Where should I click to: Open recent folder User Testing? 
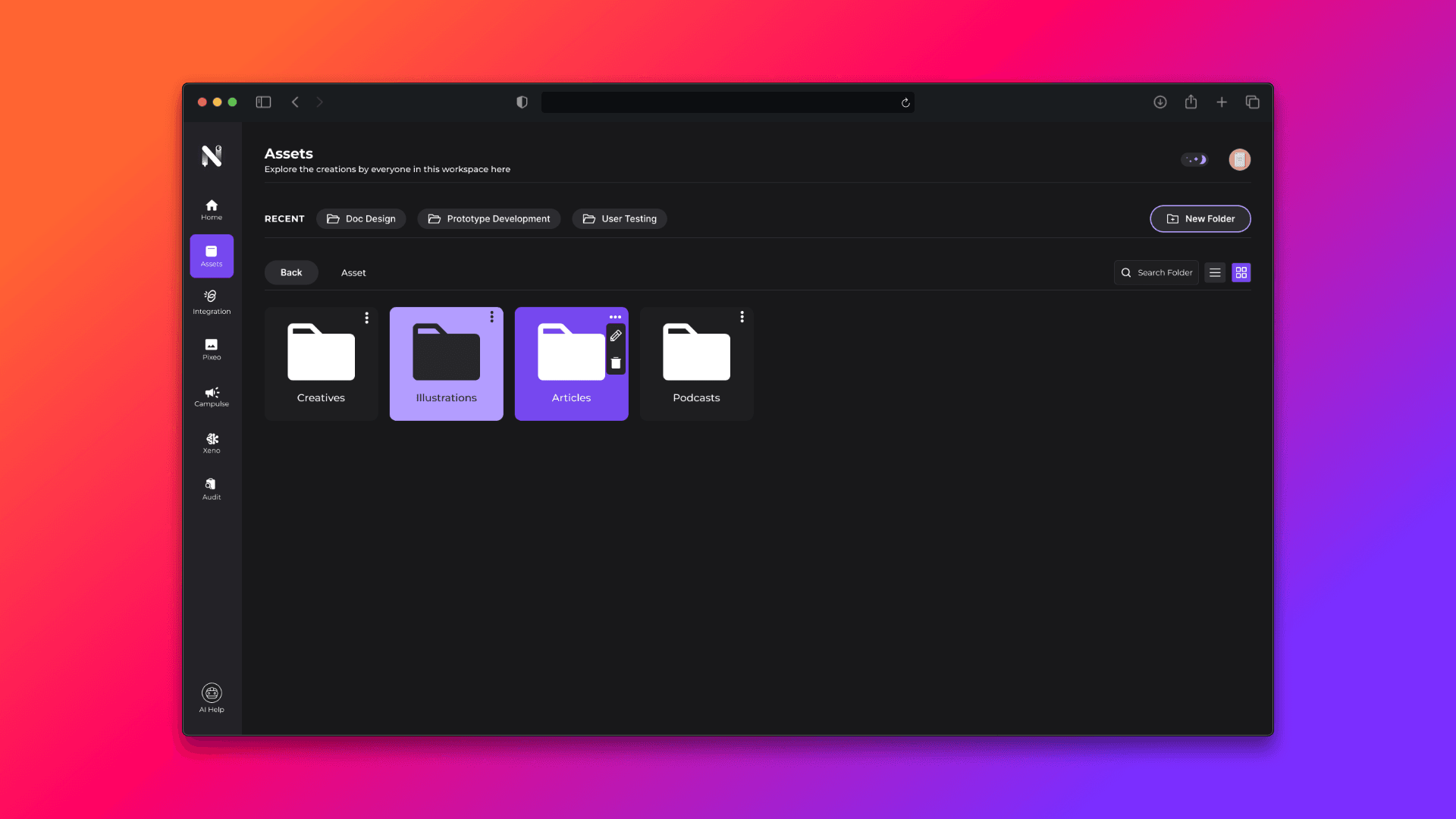620,218
